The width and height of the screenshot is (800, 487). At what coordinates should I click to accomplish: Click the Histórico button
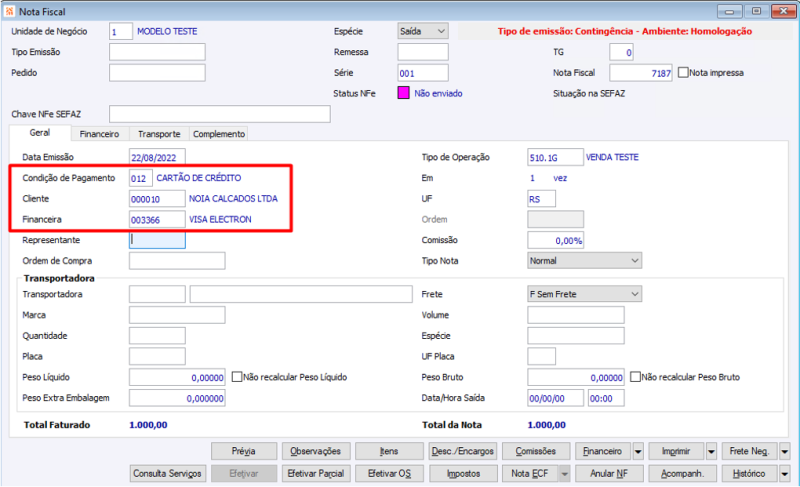[749, 473]
